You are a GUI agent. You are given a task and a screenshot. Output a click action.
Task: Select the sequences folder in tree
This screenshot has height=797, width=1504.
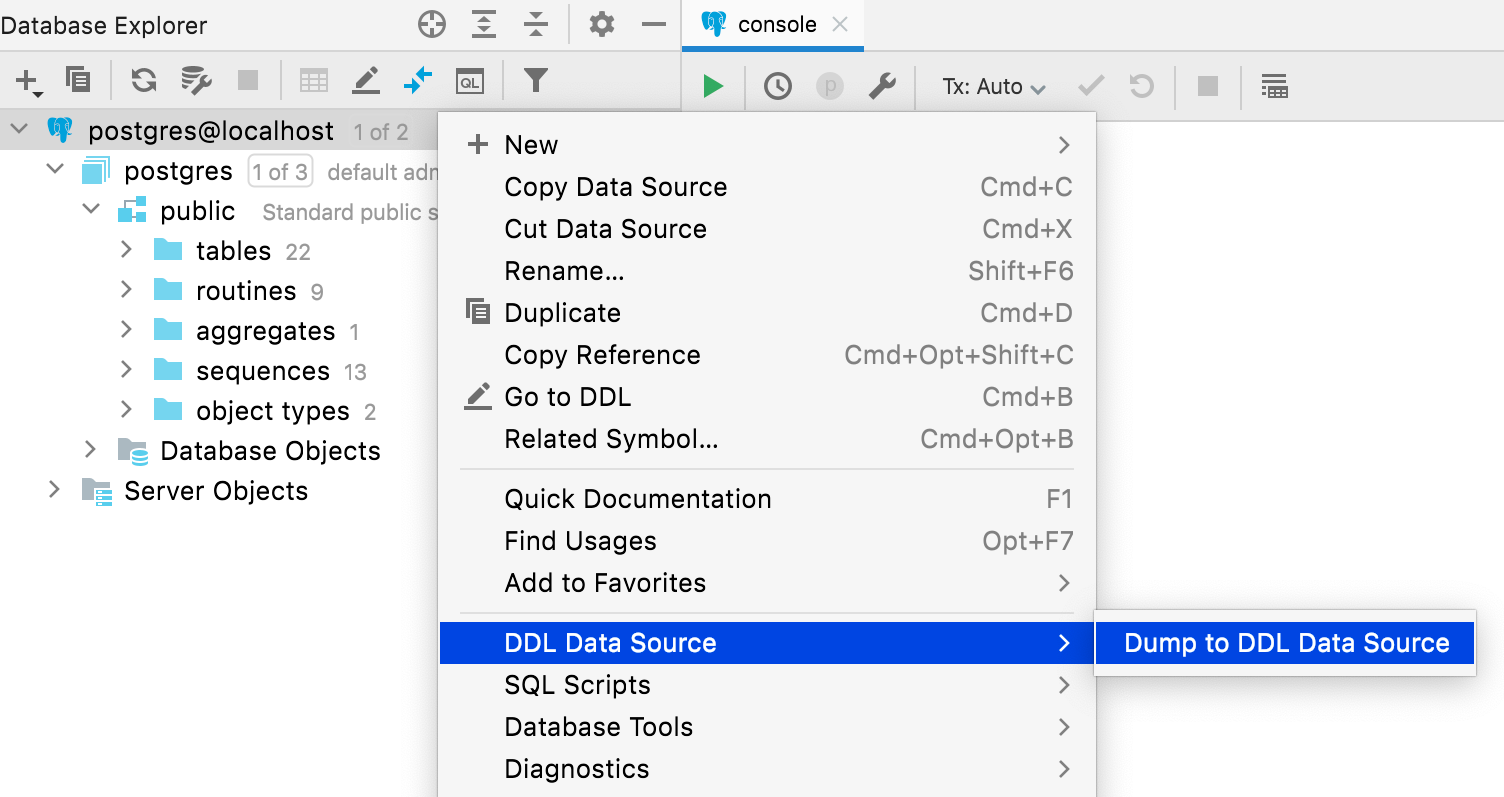point(262,371)
